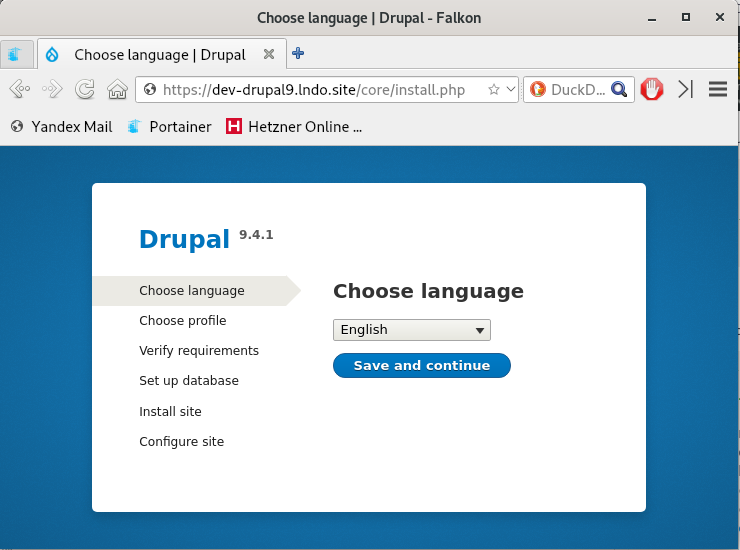Open the home page icon
Viewport: 740px width, 550px height.
tap(117, 89)
